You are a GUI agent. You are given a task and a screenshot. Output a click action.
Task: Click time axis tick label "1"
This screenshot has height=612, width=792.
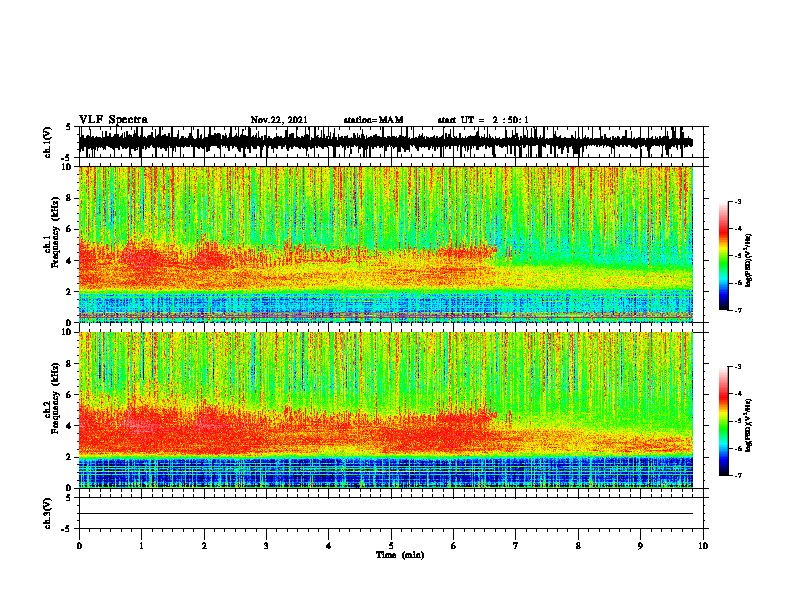(141, 546)
